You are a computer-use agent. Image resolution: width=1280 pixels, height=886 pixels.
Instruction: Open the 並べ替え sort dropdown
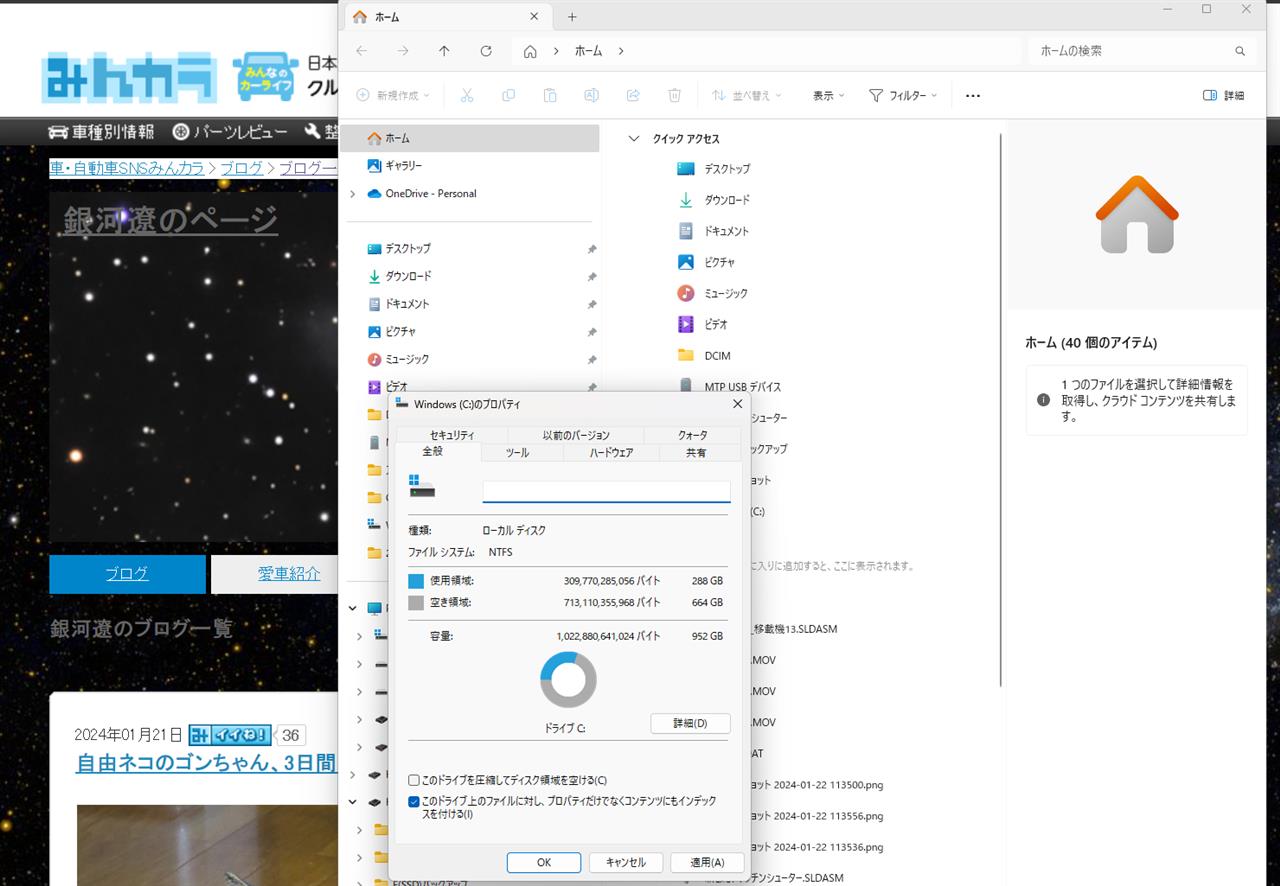746,95
